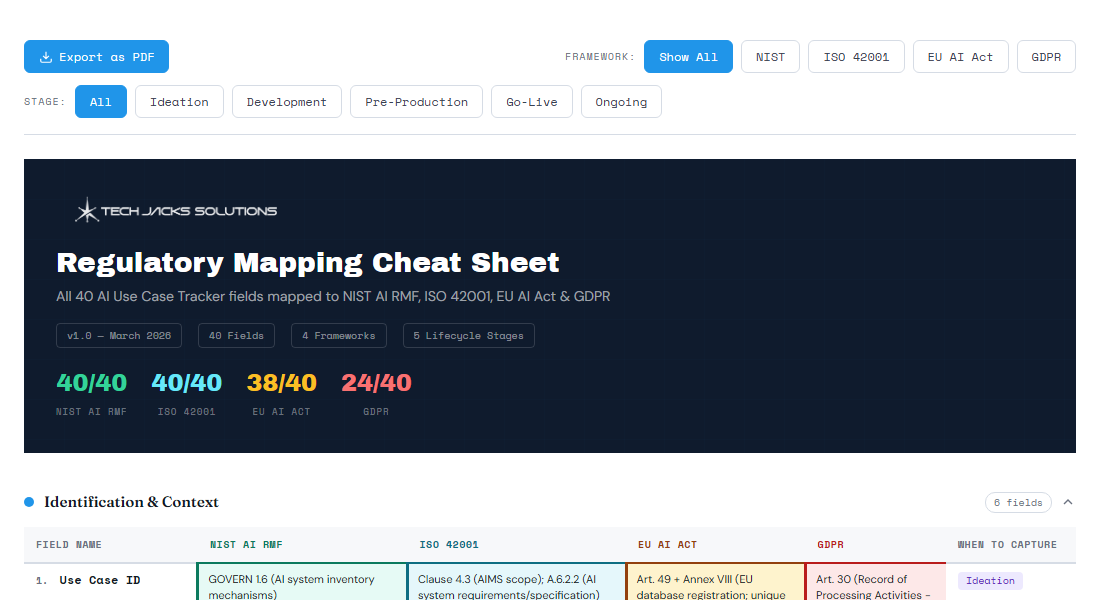This screenshot has height=600, width=1100.
Task: Click the blue bullet beside Identification & Context
Action: pos(29,502)
